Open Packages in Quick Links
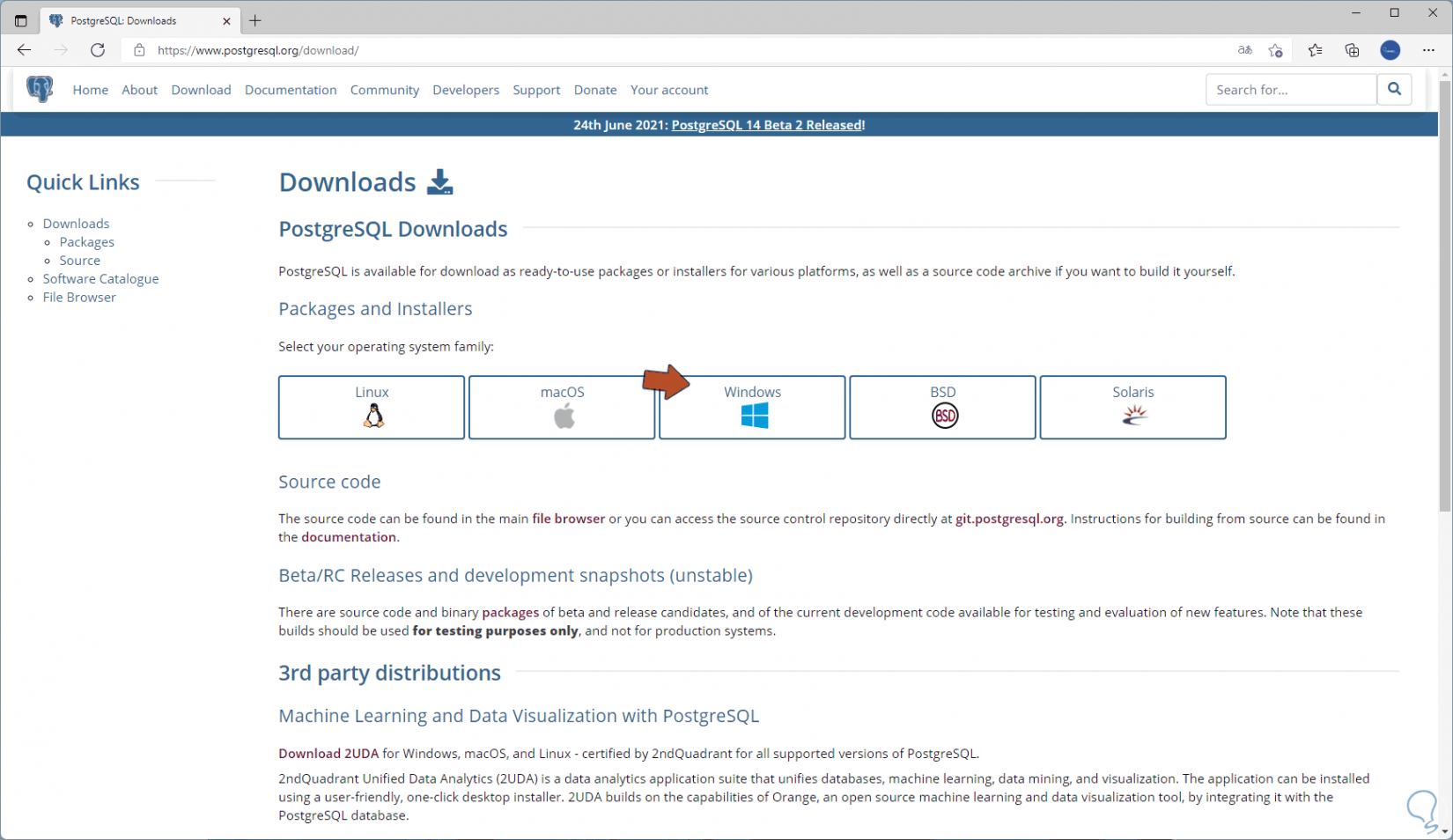 (x=87, y=242)
